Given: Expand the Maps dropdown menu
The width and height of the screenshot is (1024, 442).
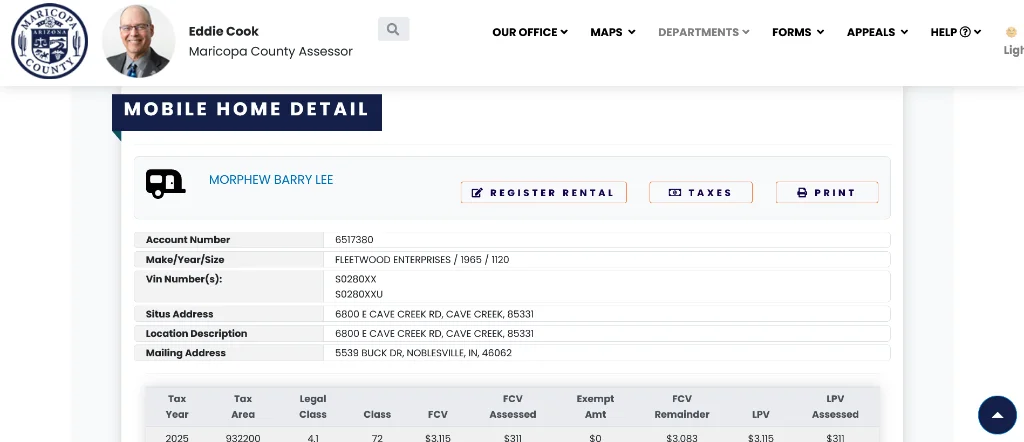Looking at the screenshot, I should point(612,32).
